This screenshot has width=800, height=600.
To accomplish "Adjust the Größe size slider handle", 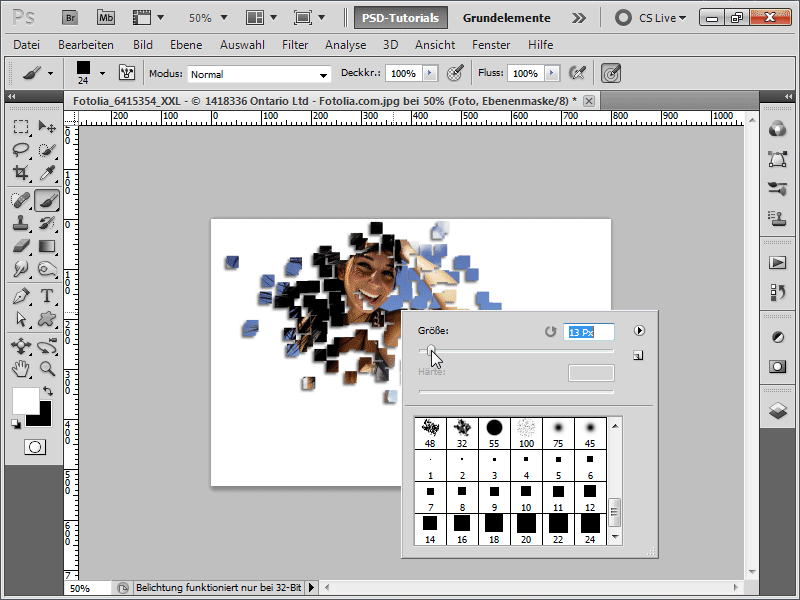I will (432, 350).
